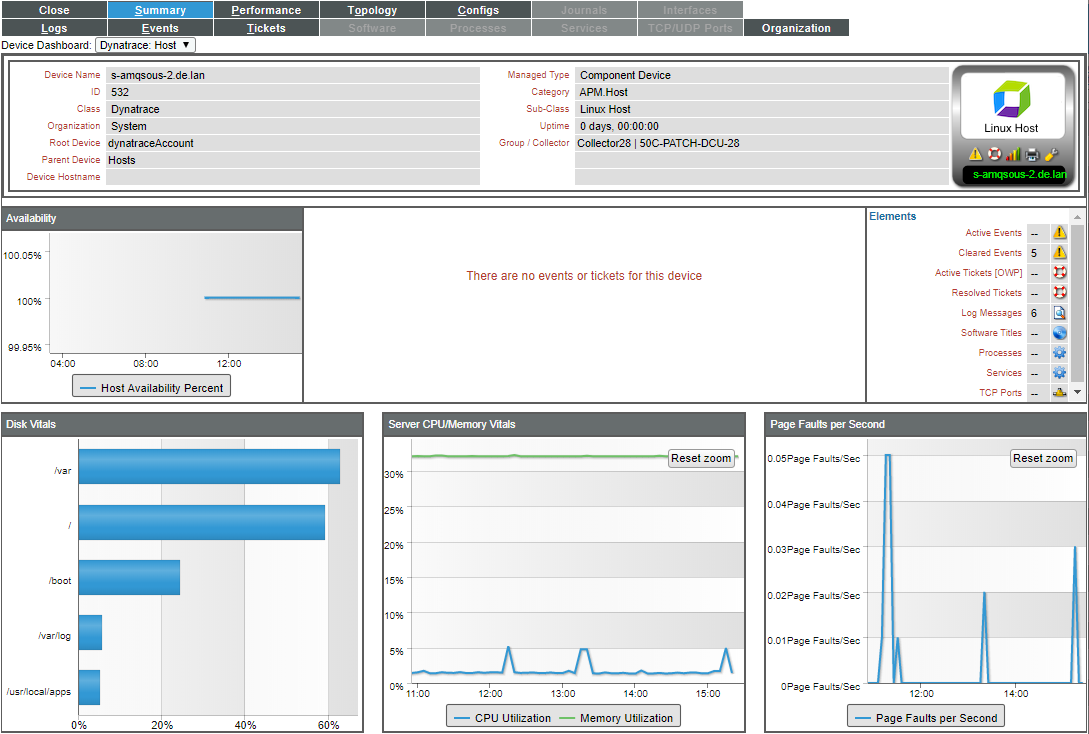This screenshot has height=734, width=1089.
Task: Click the performance graphs bar-chart icon on device pane
Action: tap(1014, 153)
